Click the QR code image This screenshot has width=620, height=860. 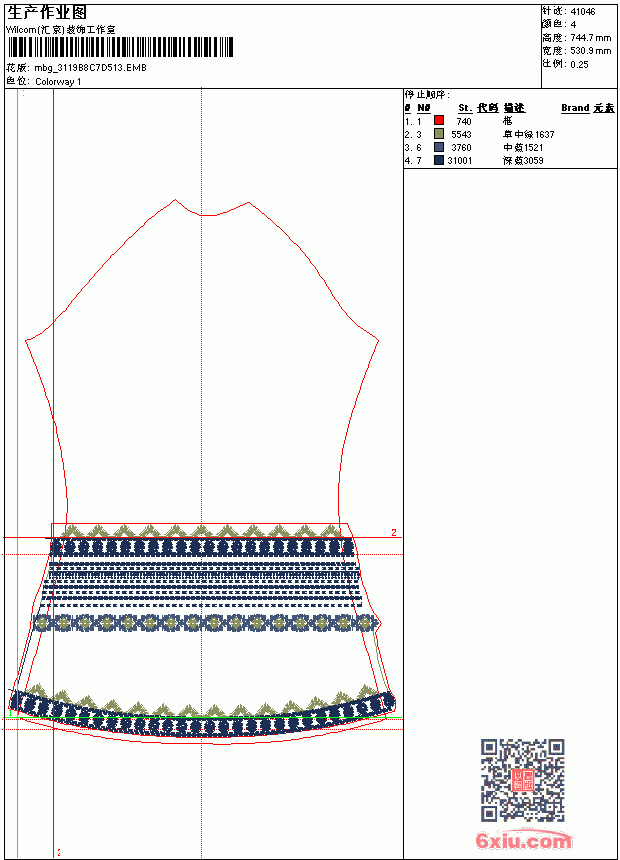pos(522,779)
